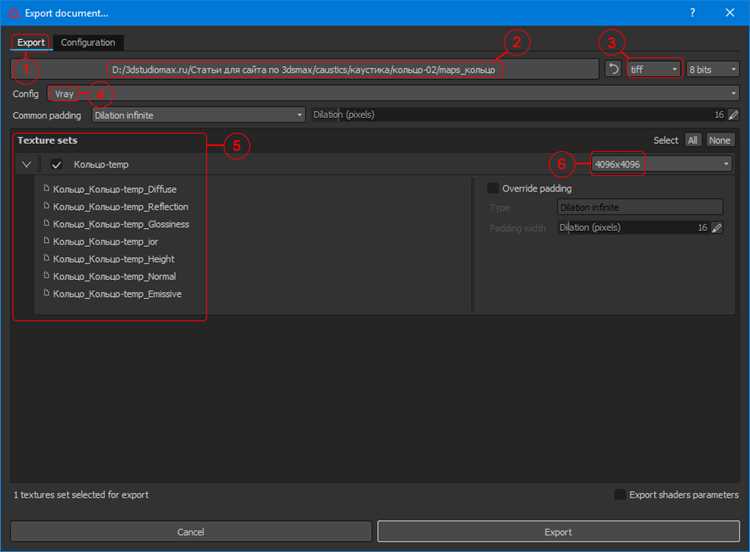Enable the Override padding checkbox
The image size is (750, 552).
point(493,188)
